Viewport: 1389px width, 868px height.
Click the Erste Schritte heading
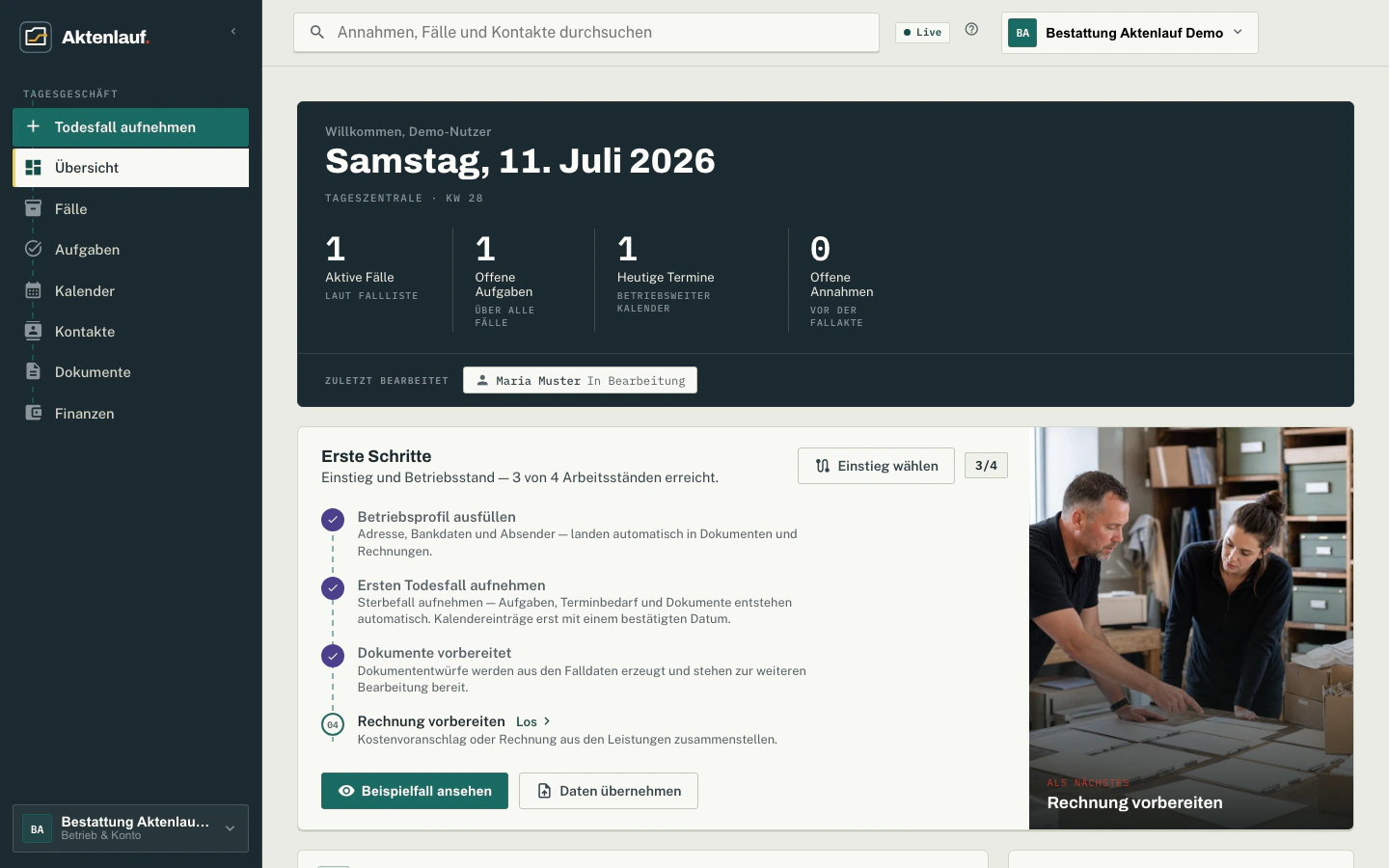[x=376, y=456]
